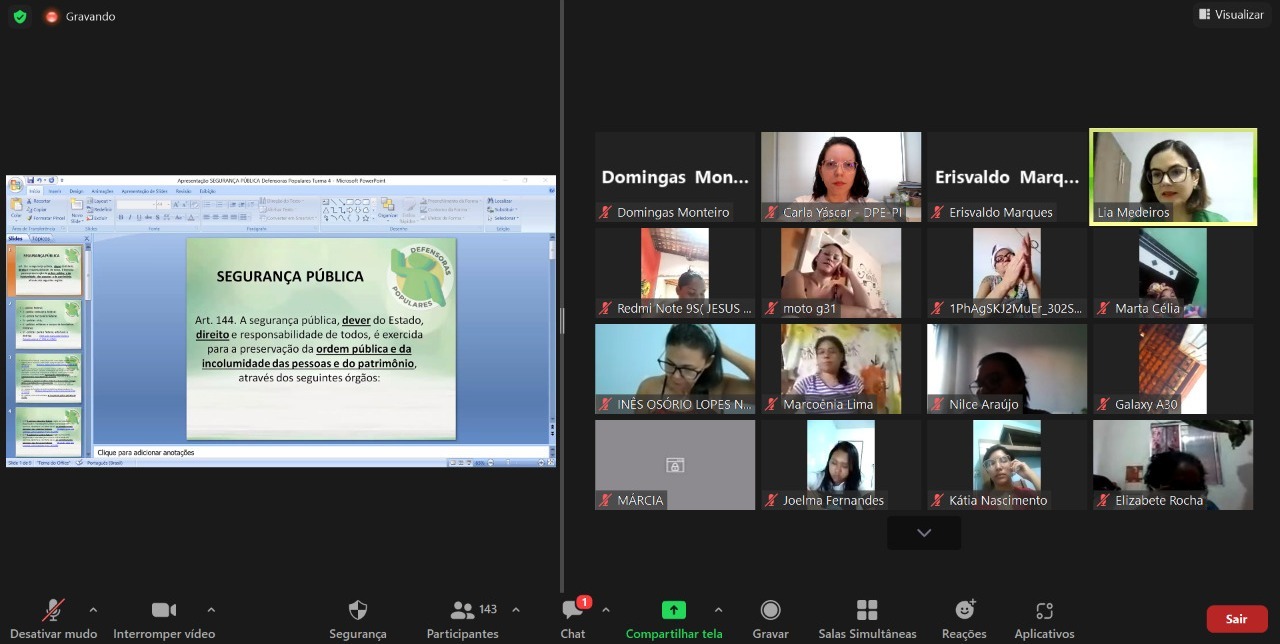Open the Segurança shield icon

point(357,611)
